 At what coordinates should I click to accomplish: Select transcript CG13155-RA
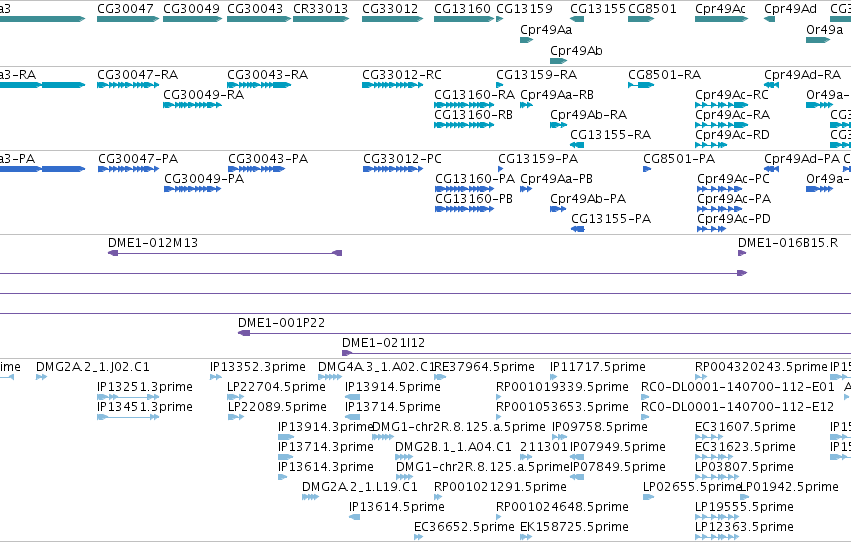[577, 145]
